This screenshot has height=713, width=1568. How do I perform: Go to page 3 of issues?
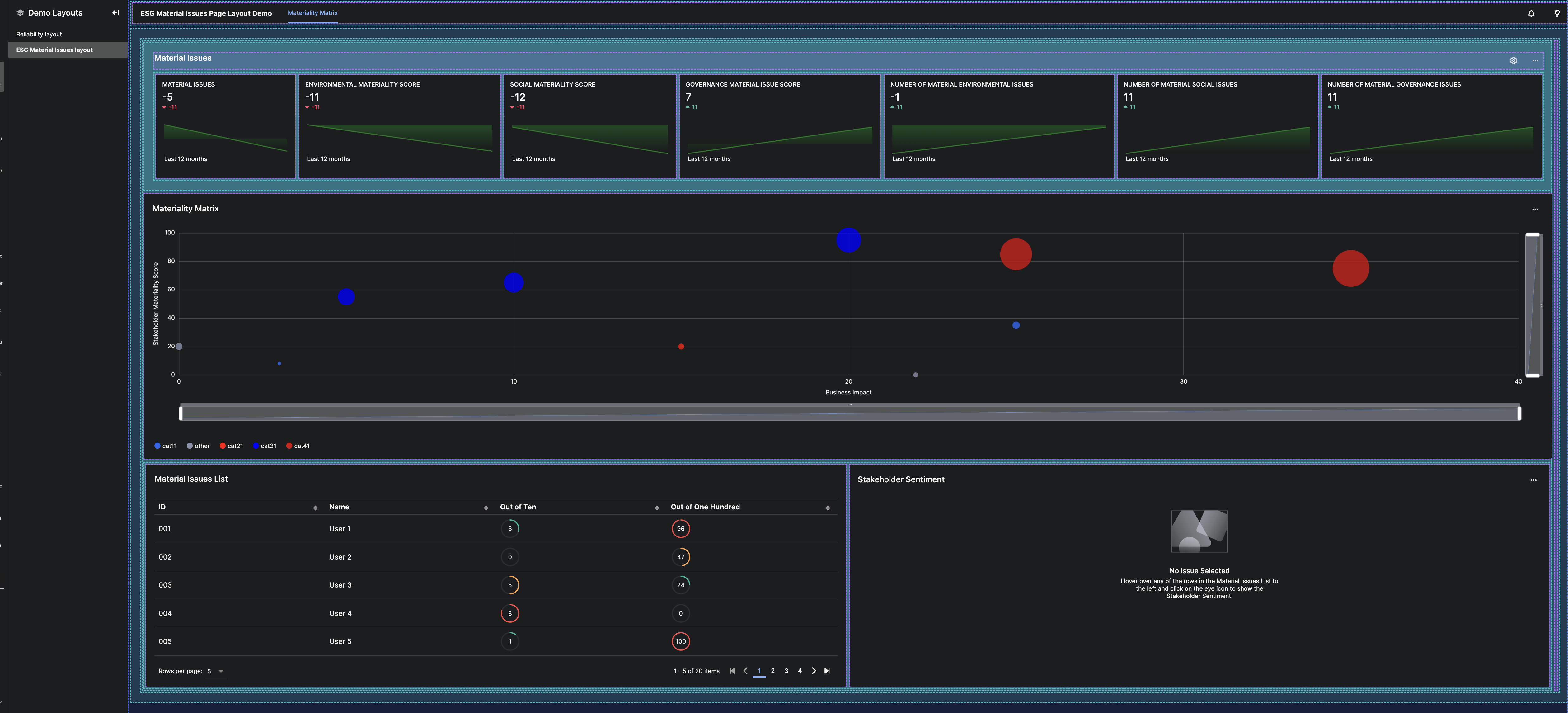pos(786,671)
